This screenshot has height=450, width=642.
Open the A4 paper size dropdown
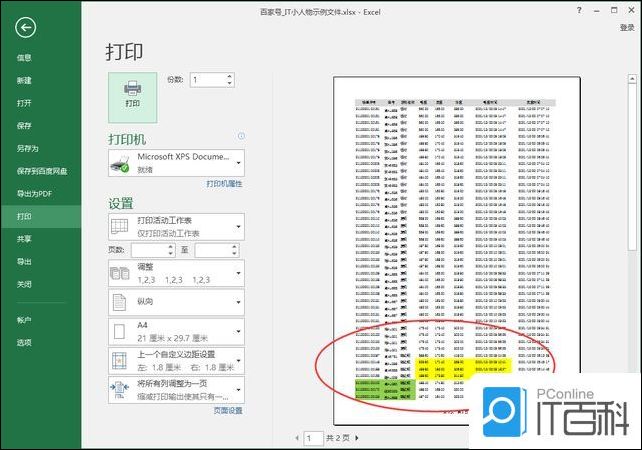coord(176,332)
